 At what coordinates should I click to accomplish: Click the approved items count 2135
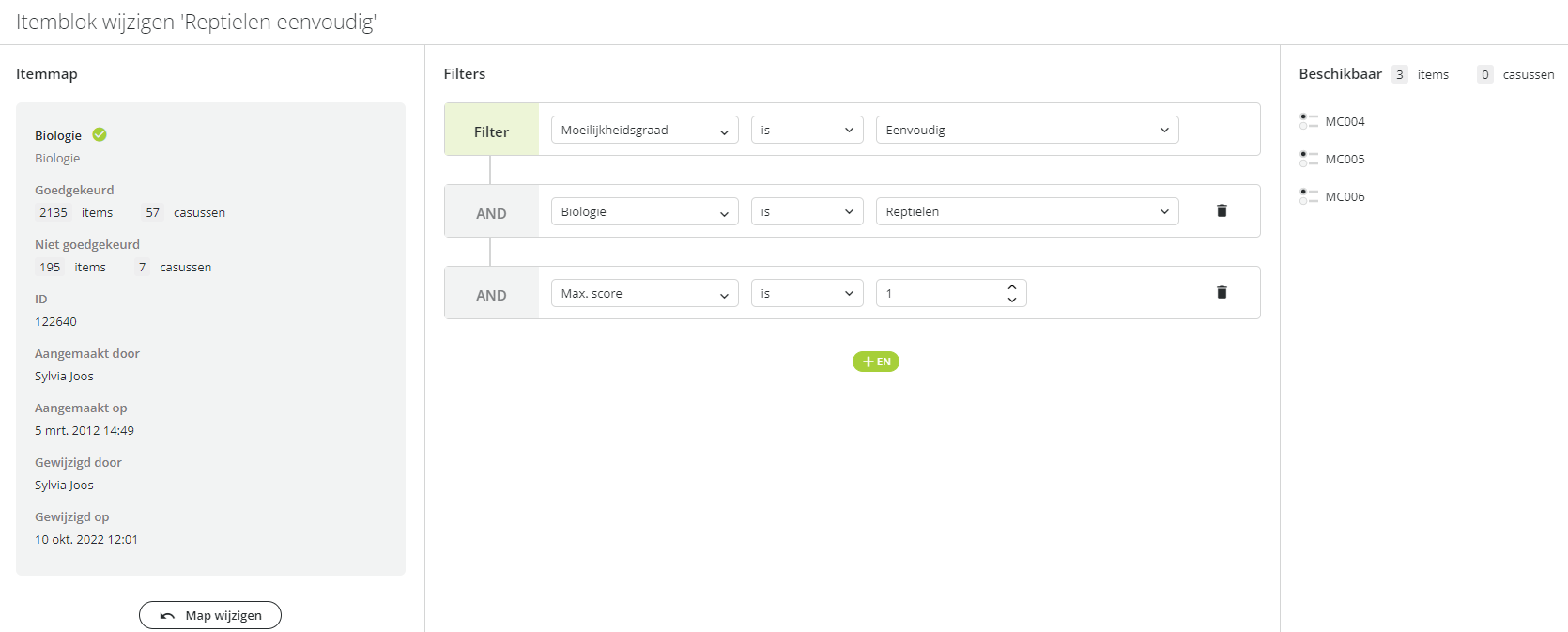point(54,212)
